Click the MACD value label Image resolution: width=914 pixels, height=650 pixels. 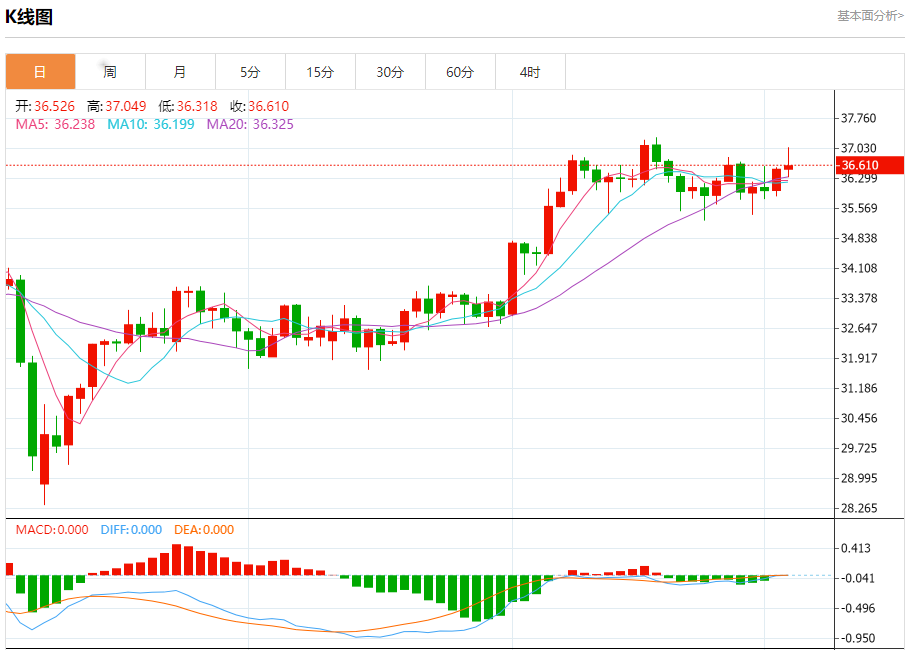click(52, 530)
